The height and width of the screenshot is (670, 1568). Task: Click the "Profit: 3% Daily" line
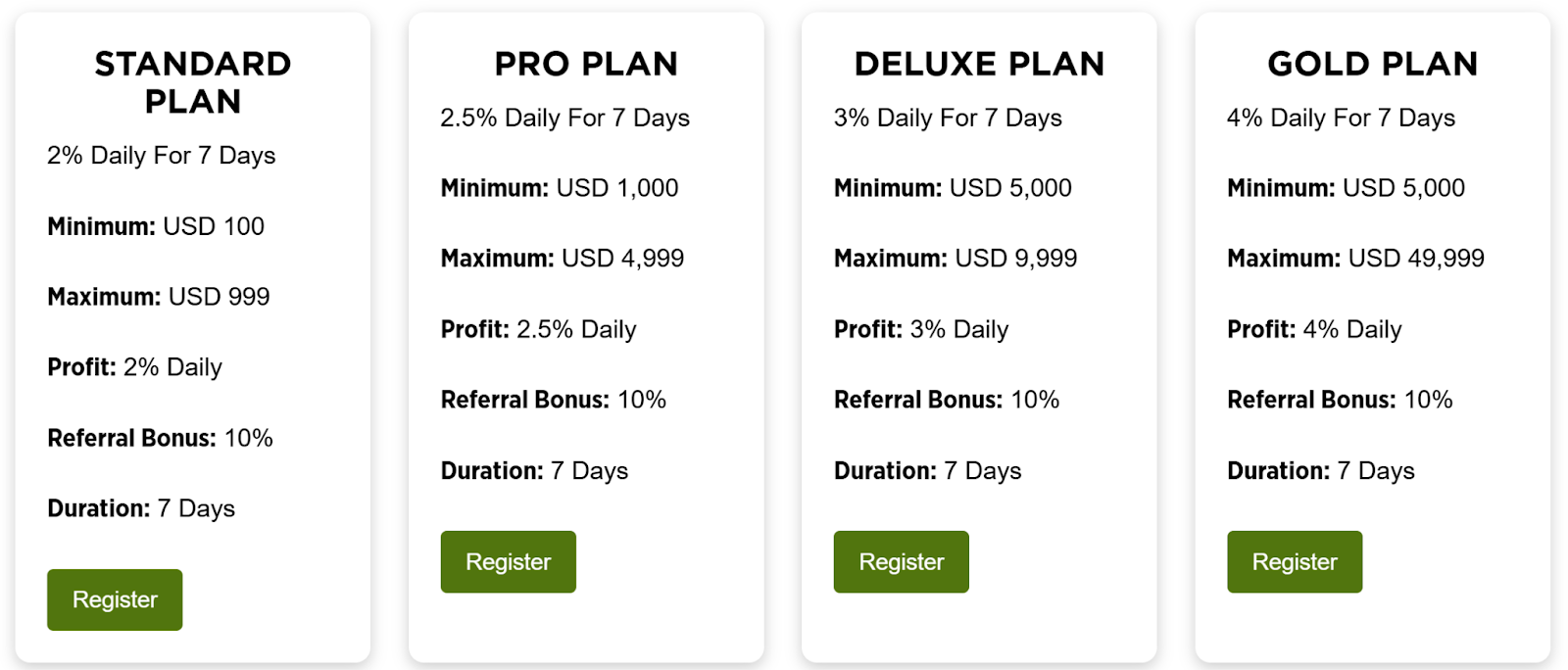click(921, 329)
